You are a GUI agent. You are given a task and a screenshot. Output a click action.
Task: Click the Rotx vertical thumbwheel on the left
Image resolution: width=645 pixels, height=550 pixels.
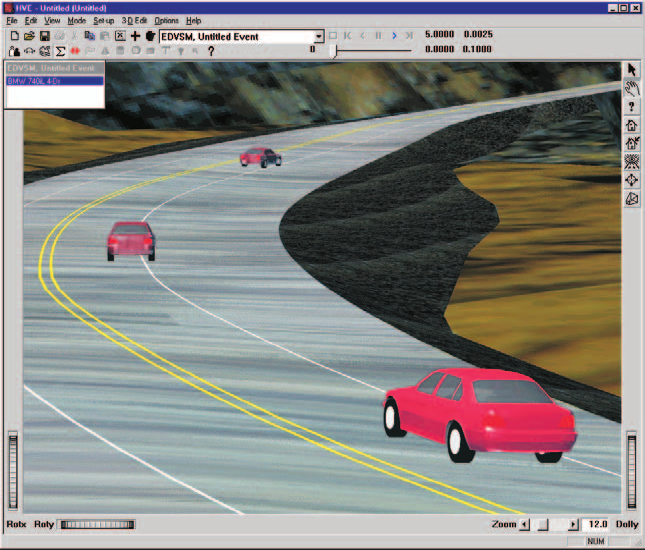pos(13,471)
